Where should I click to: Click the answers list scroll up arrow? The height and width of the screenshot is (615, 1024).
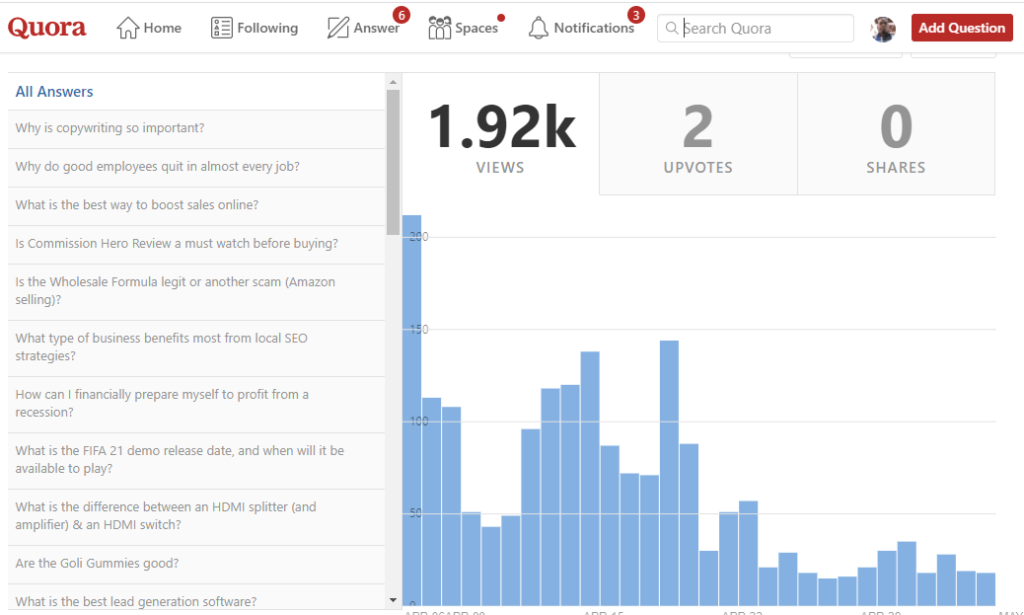392,82
